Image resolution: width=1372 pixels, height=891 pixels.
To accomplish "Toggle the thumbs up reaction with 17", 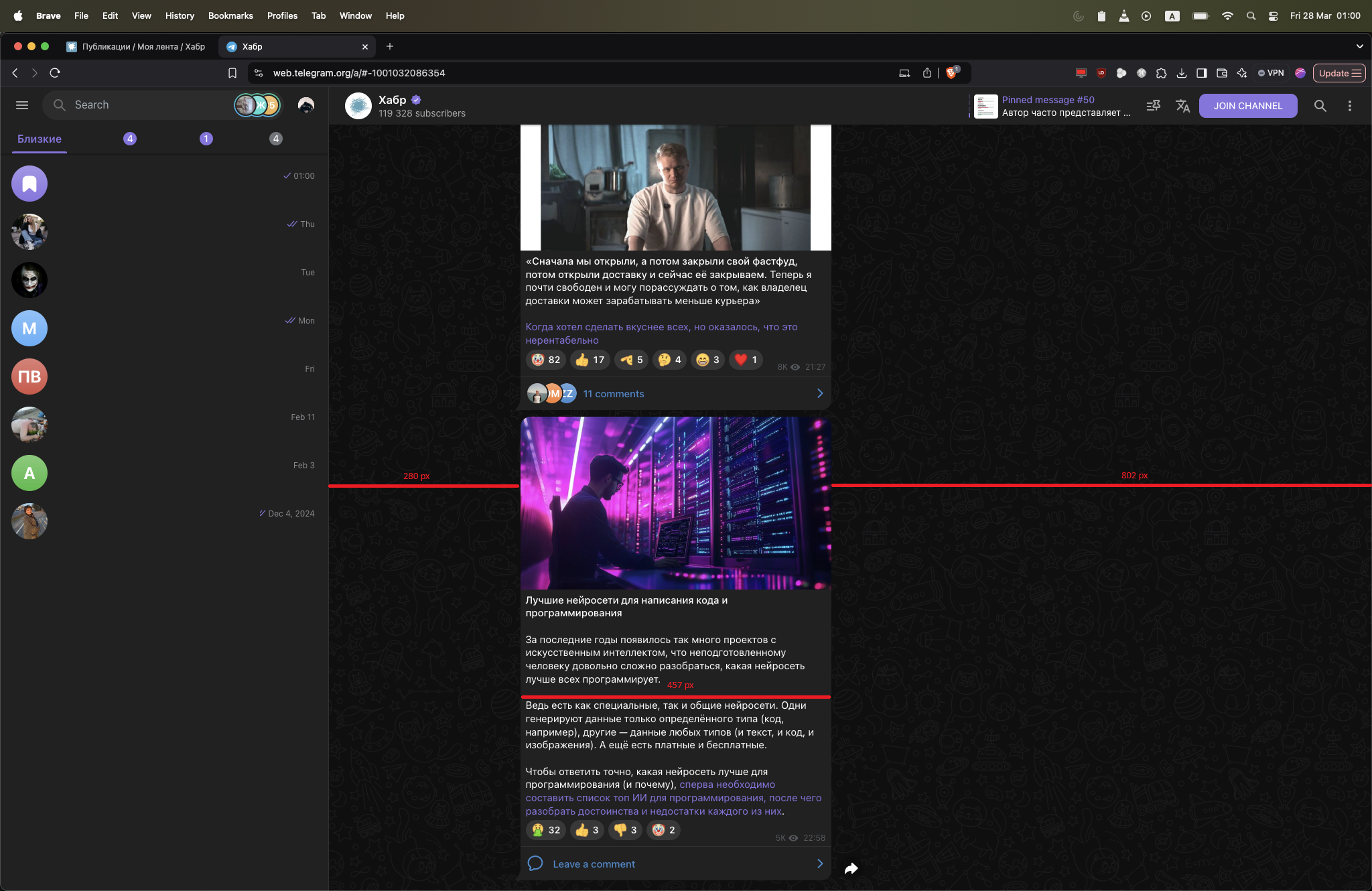I will point(590,360).
